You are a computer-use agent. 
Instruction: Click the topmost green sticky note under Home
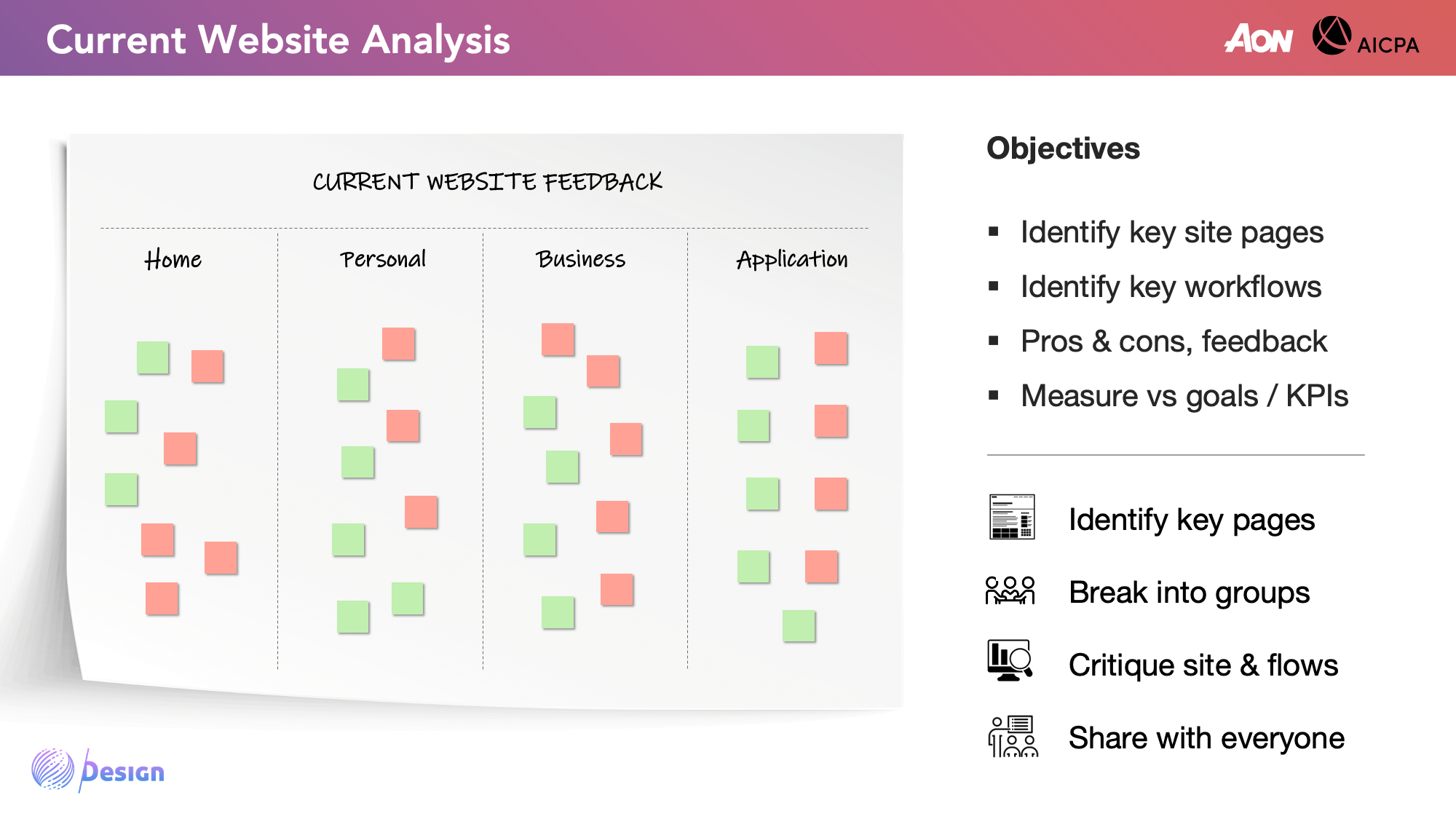pos(153,357)
